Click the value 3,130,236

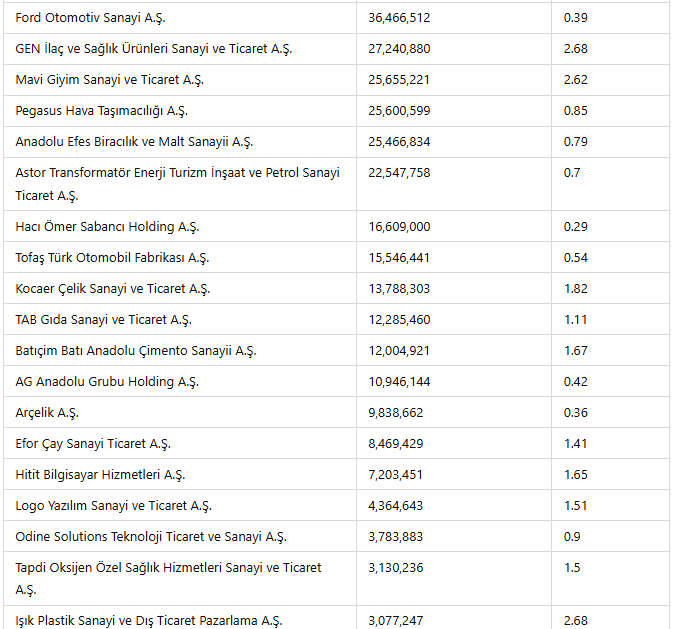(396, 567)
